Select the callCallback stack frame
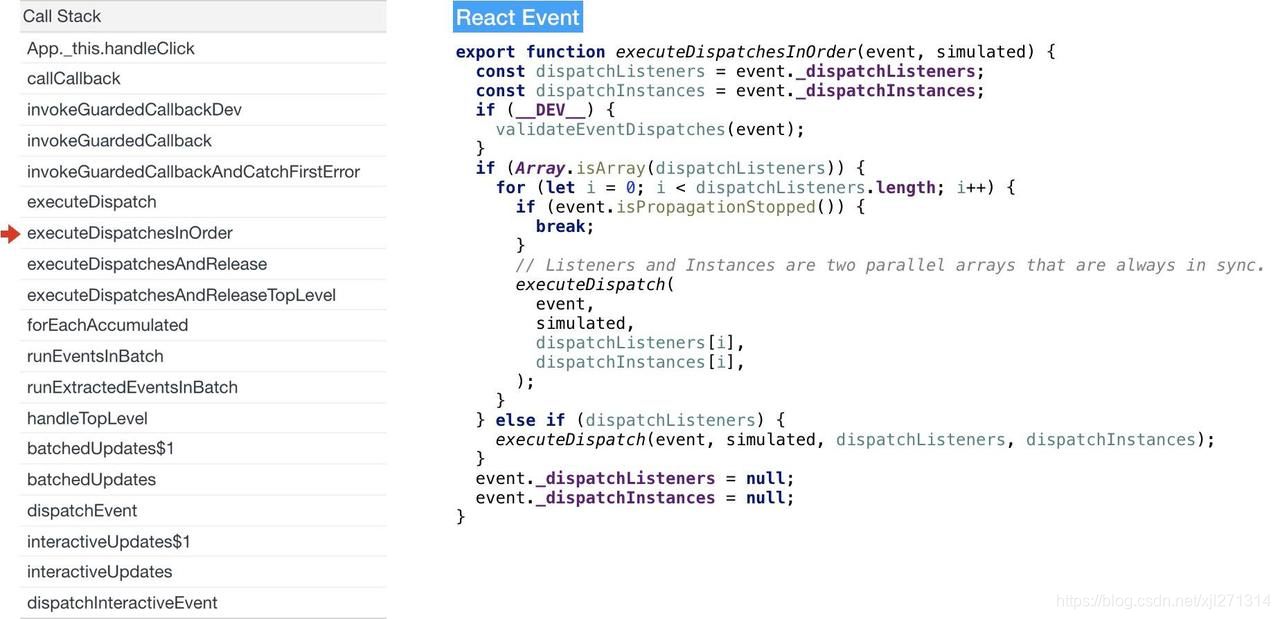The image size is (1280, 619). coord(203,79)
